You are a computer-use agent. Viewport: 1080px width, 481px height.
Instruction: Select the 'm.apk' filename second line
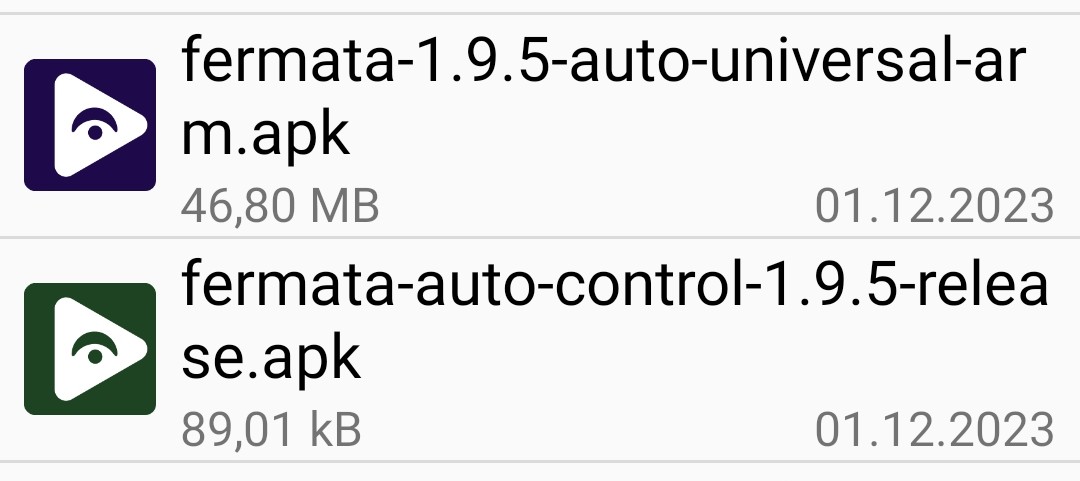(265, 136)
